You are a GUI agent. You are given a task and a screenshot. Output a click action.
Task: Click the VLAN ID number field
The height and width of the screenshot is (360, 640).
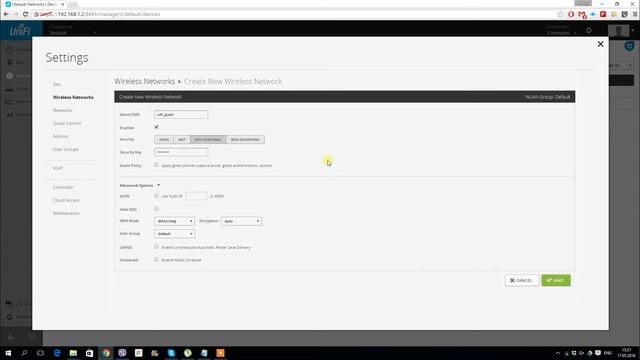(196, 196)
